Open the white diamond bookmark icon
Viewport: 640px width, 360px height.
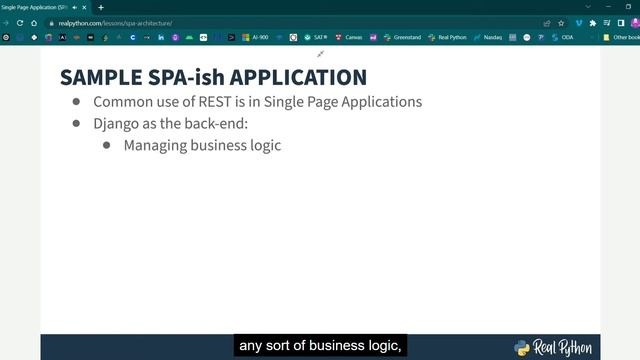[x=34, y=37]
